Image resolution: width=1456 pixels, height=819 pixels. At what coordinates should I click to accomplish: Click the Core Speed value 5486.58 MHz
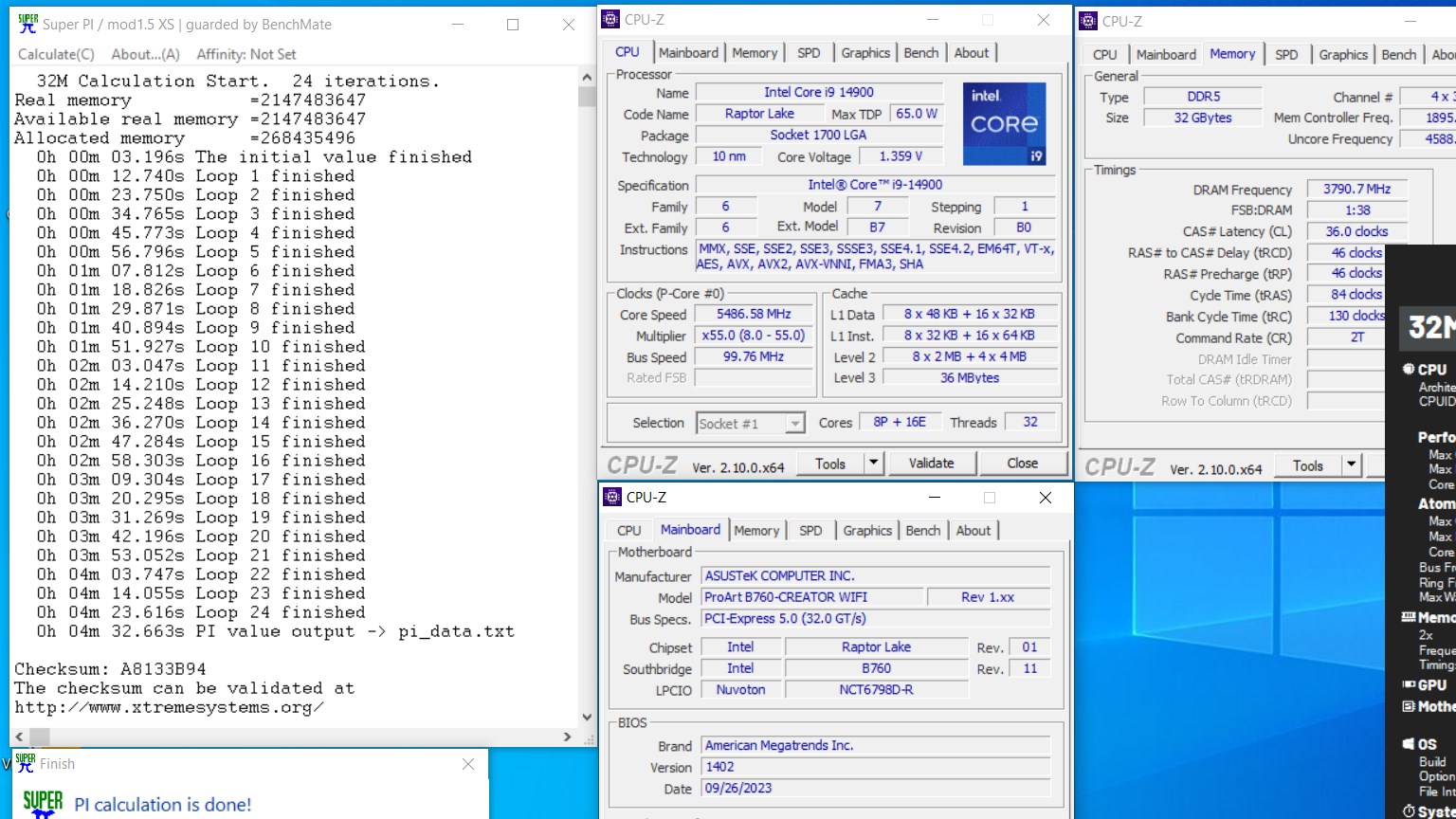[x=754, y=314]
